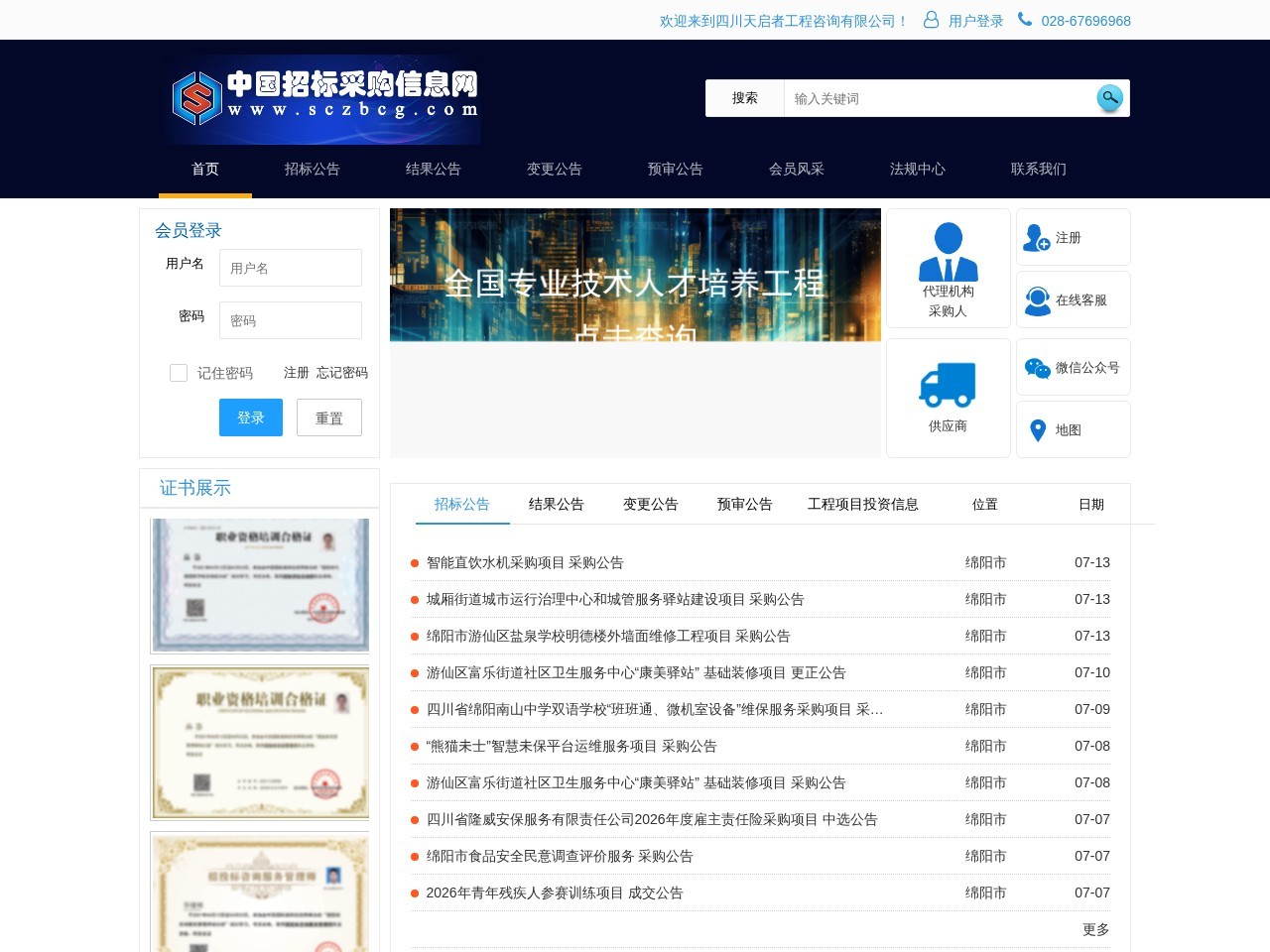The image size is (1270, 952).
Task: Click the 日期 column header
Action: (x=1091, y=504)
